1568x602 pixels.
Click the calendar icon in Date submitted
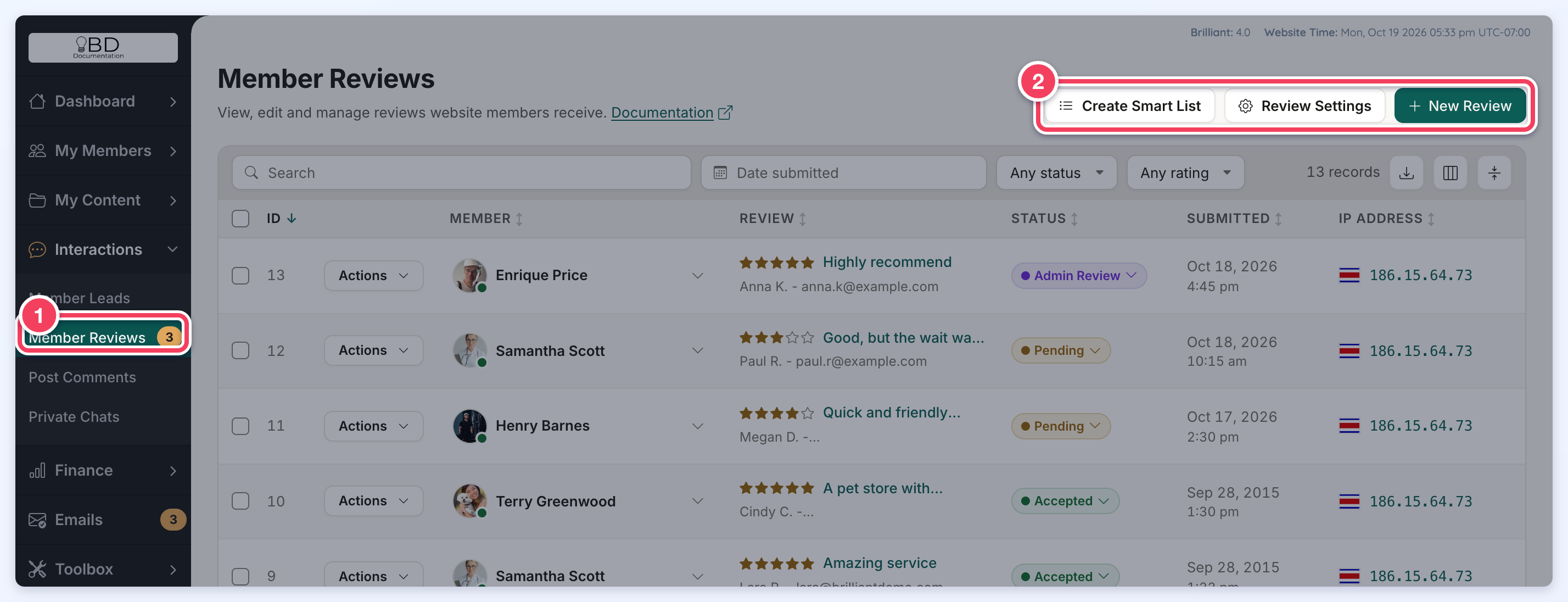(x=720, y=173)
